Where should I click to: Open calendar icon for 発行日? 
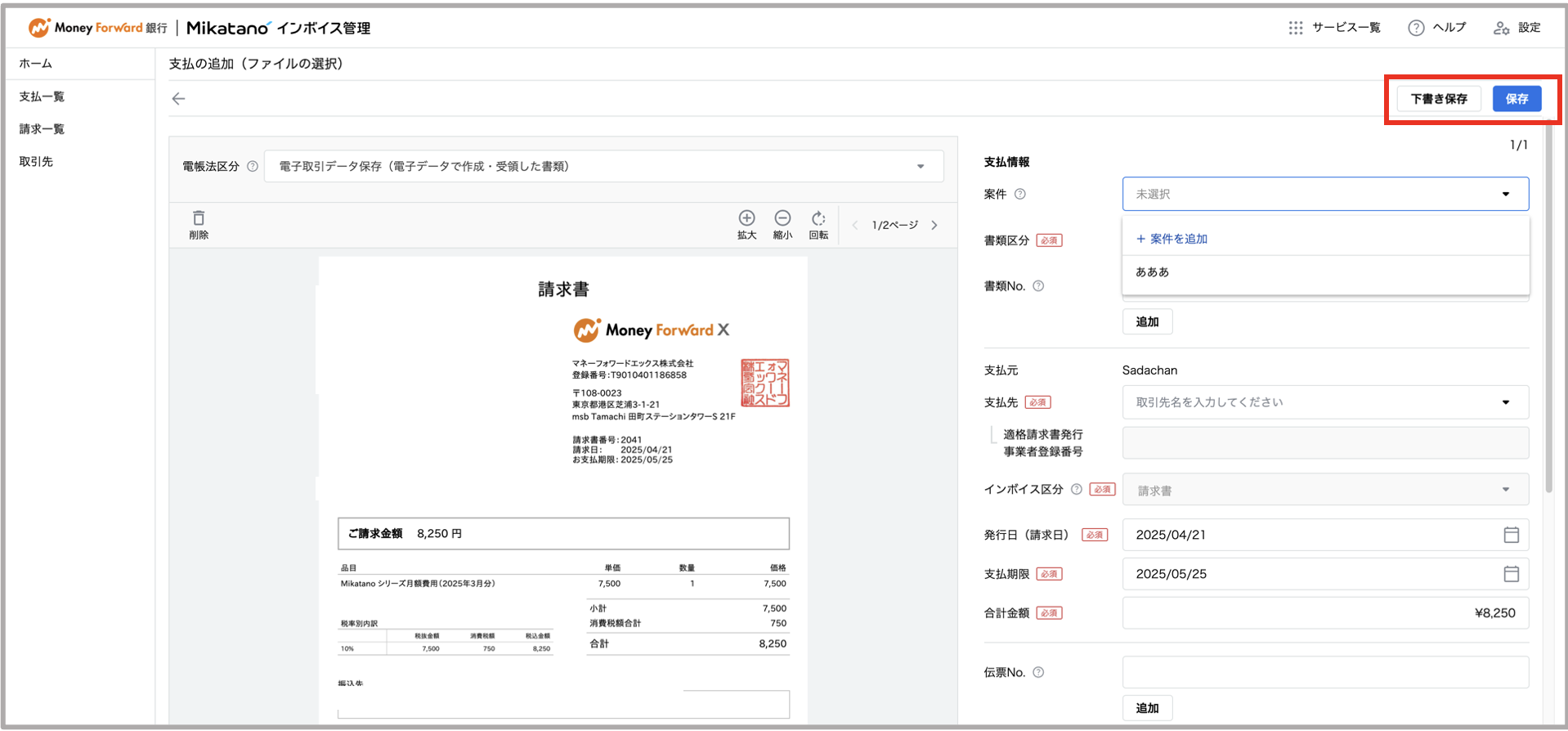click(x=1511, y=535)
